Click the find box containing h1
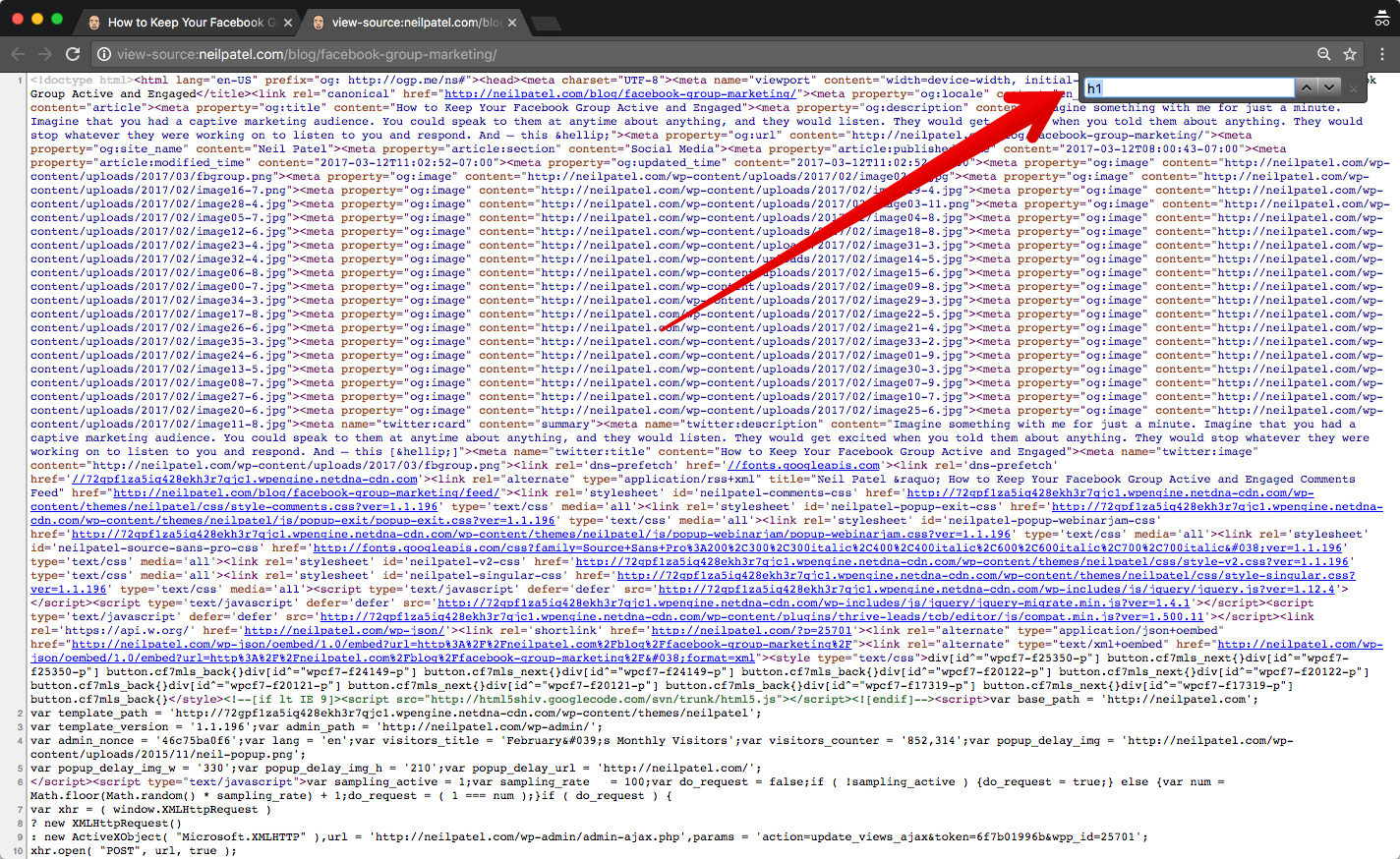Screen dimensions: 1400x859 point(1189,87)
